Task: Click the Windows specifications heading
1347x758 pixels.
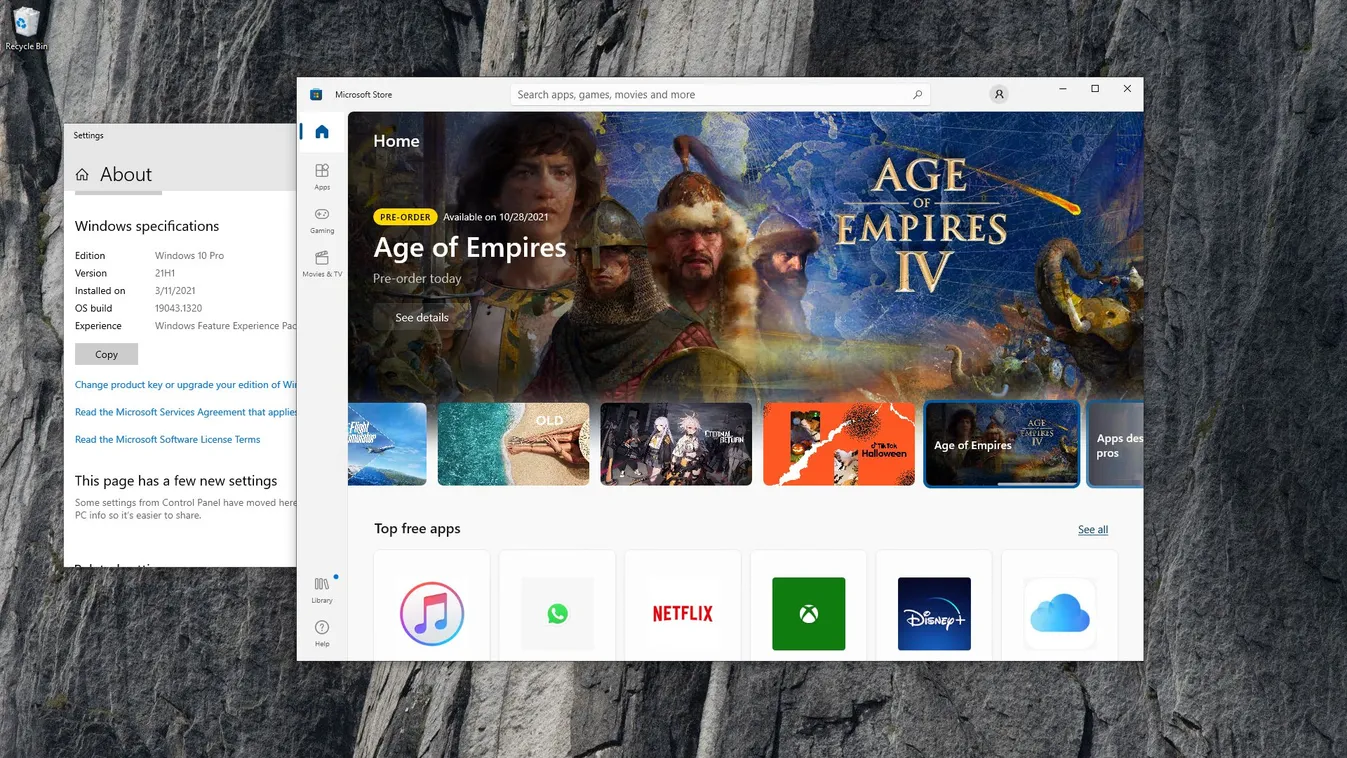Action: pyautogui.click(x=147, y=226)
